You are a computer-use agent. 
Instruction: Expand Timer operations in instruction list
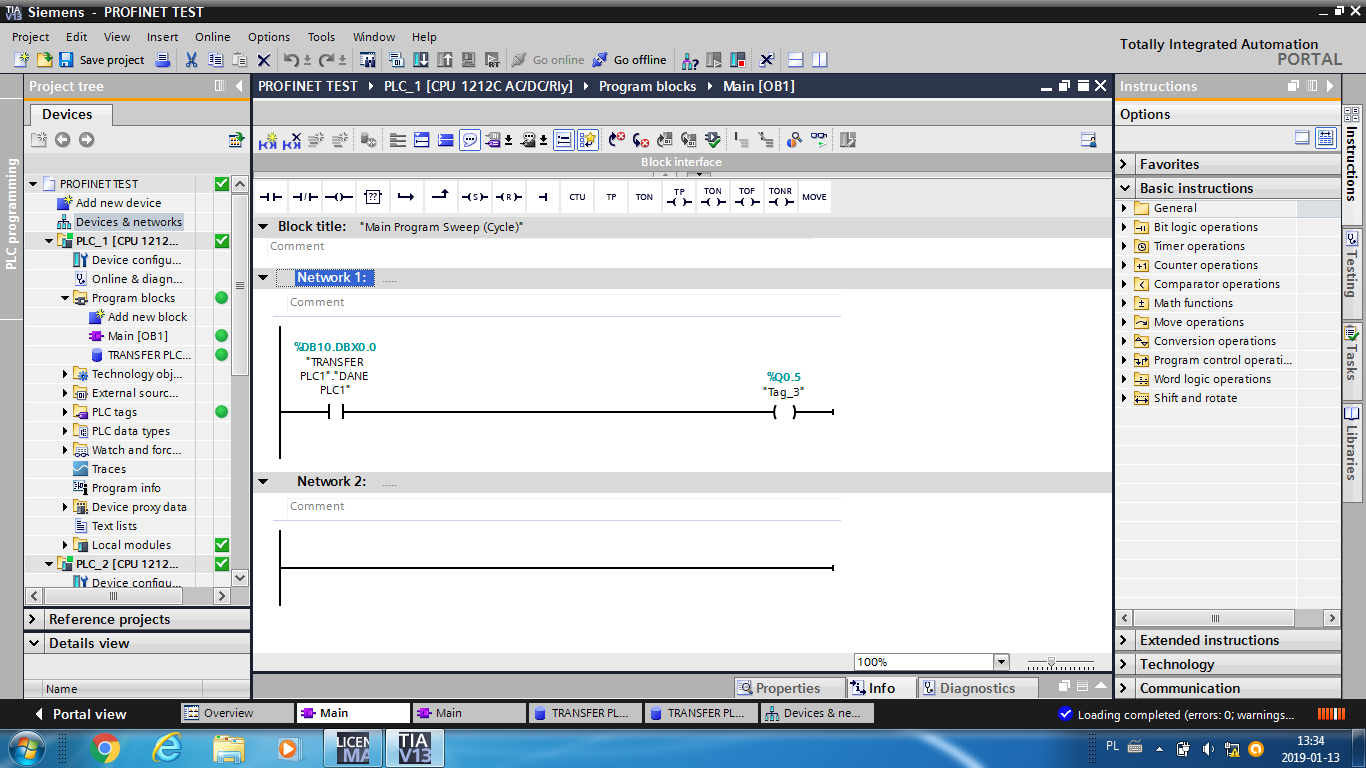coord(1124,246)
